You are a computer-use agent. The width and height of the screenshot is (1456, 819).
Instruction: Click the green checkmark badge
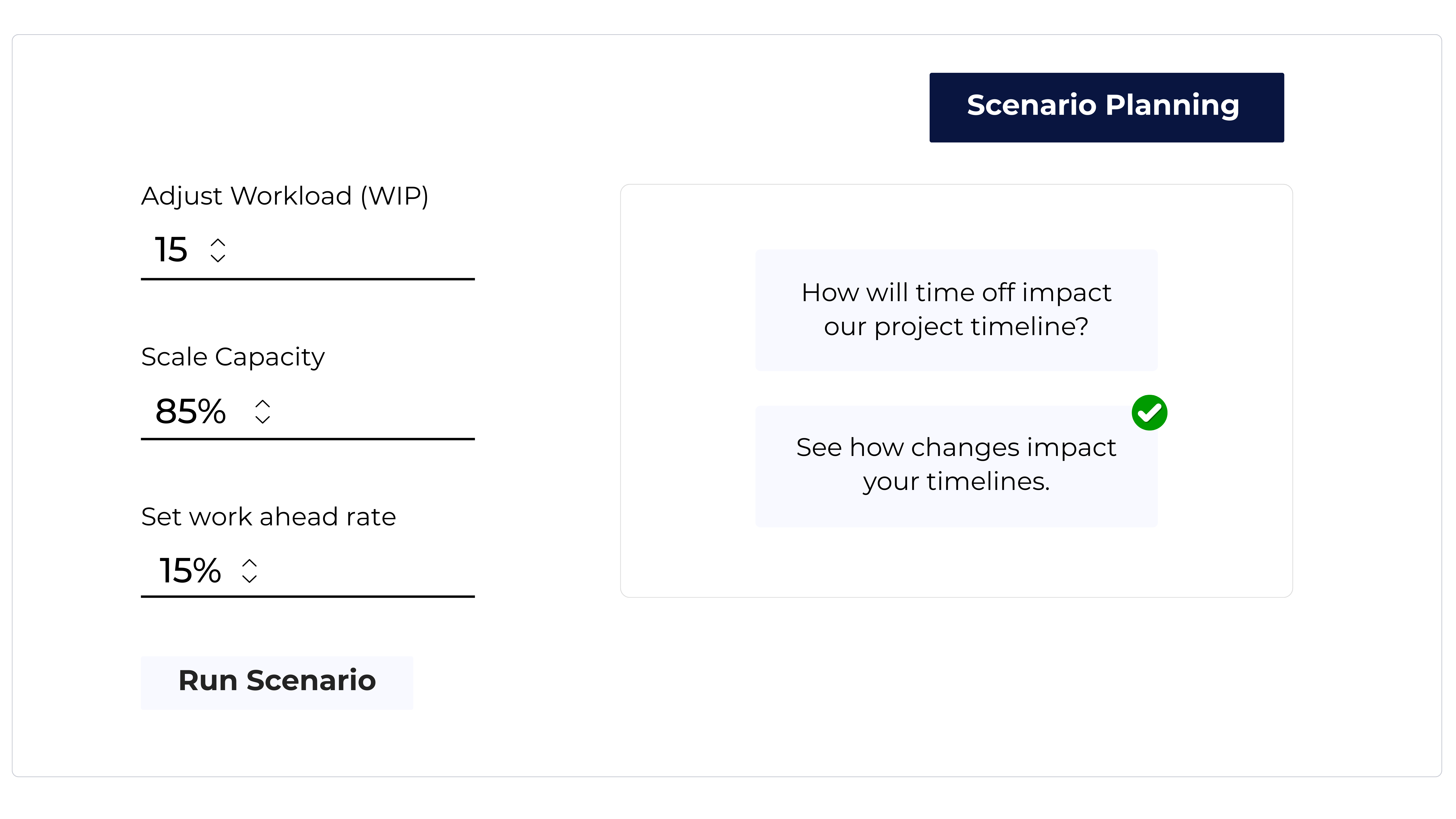[1149, 413]
